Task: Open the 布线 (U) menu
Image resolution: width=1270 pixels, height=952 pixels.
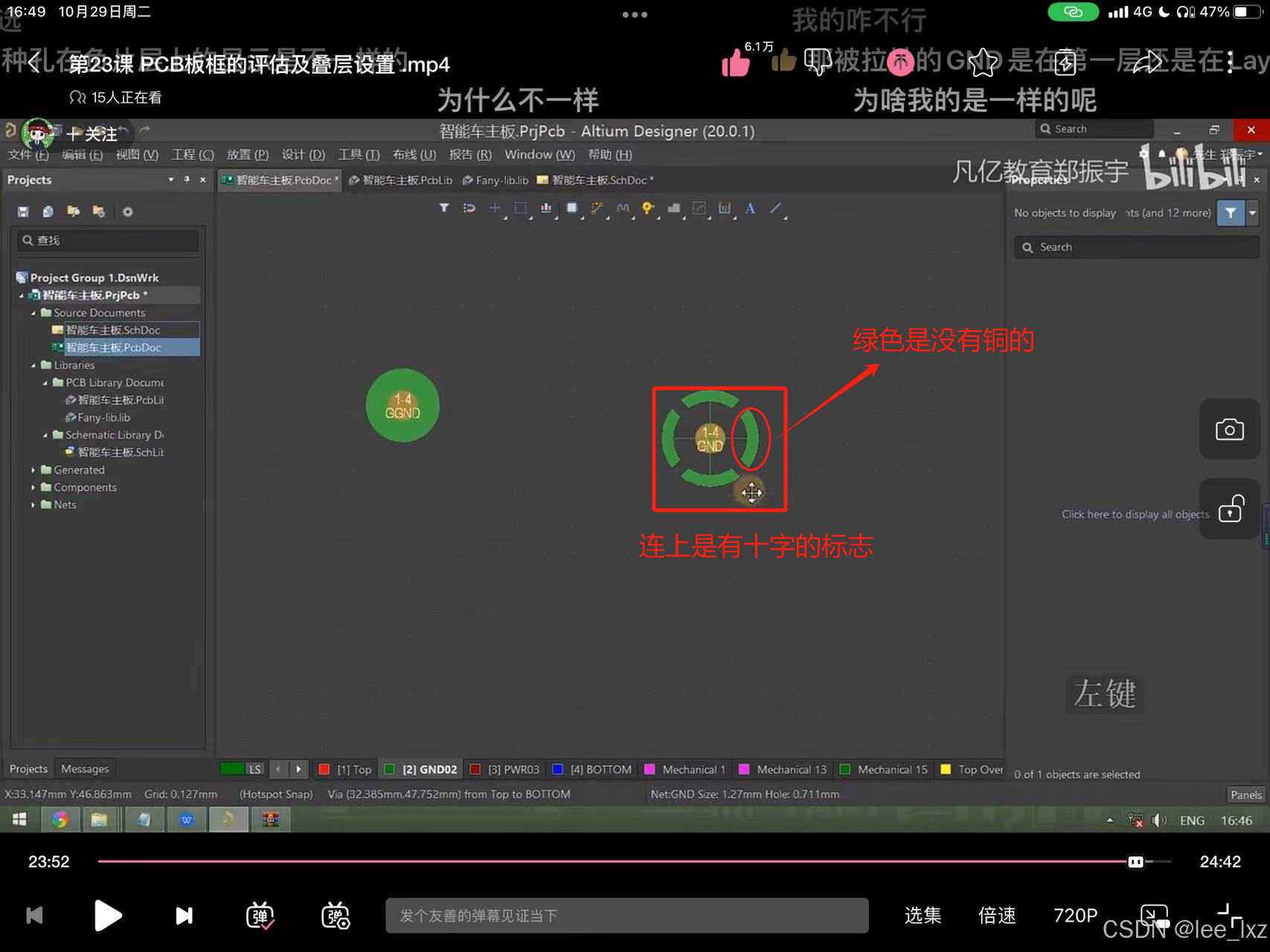Action: (x=414, y=155)
